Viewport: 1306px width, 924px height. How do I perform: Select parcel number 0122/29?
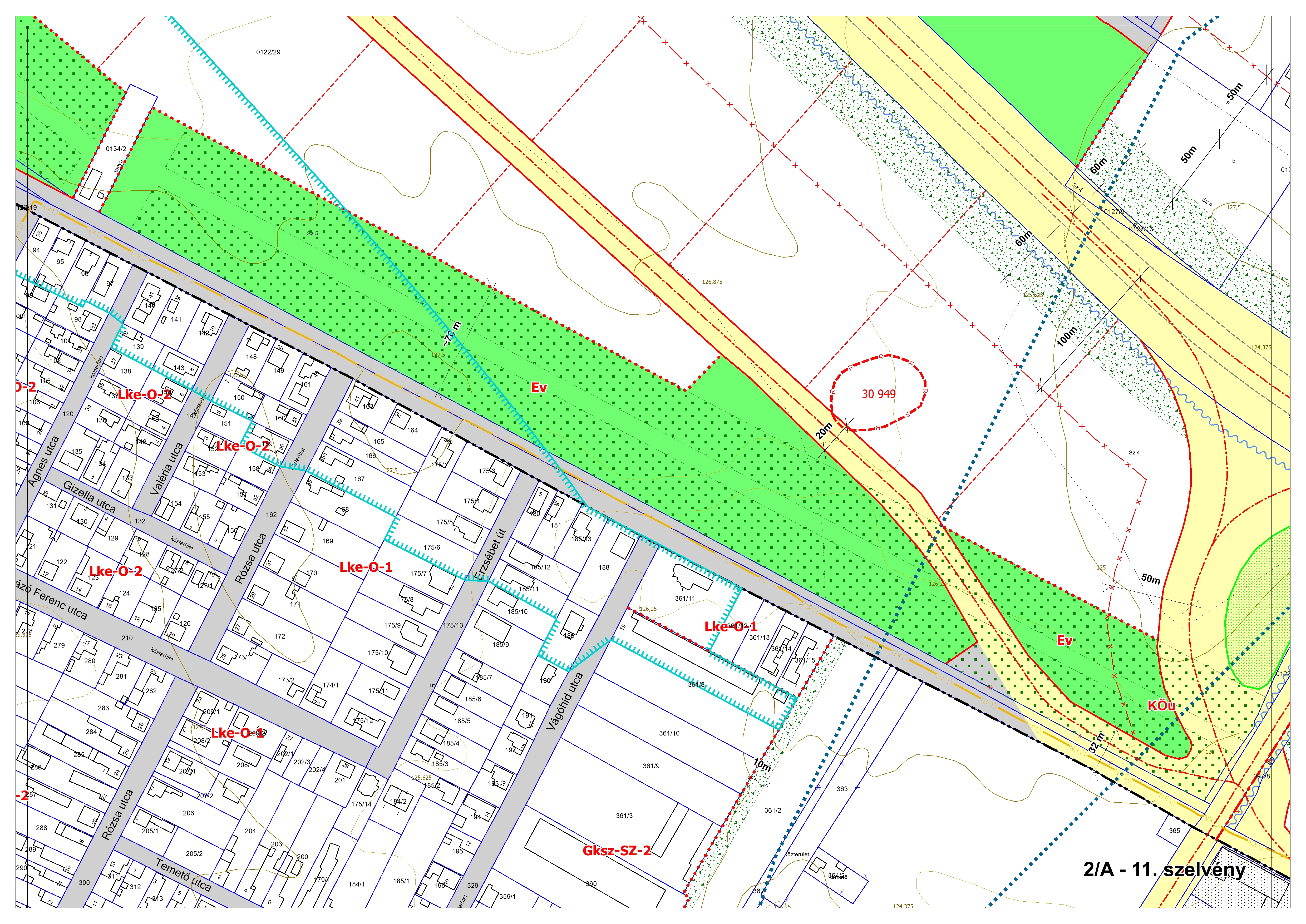click(268, 52)
